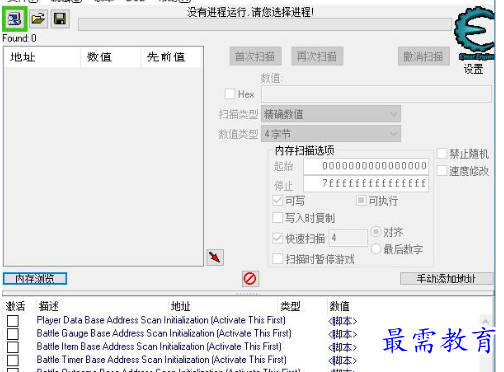Save the table with the floppy disk icon
This screenshot has width=504, height=372.
pos(60,19)
